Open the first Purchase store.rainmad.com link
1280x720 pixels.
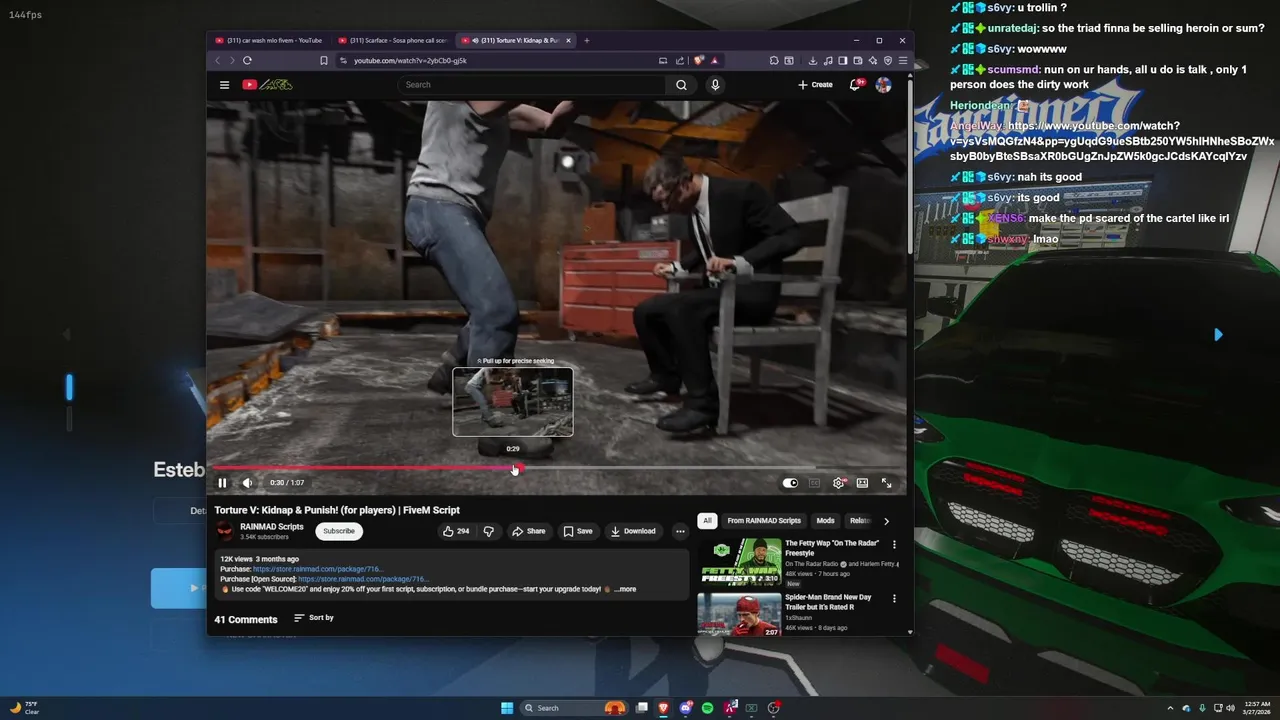pyautogui.click(x=318, y=569)
